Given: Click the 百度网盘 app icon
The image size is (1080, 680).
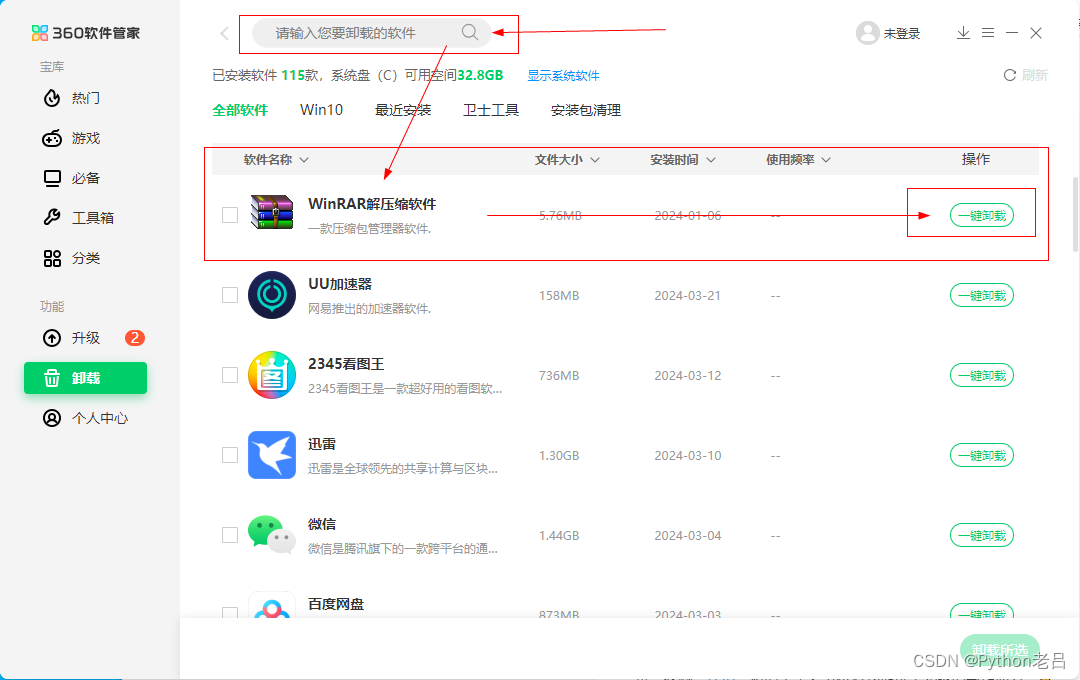Looking at the screenshot, I should 272,605.
